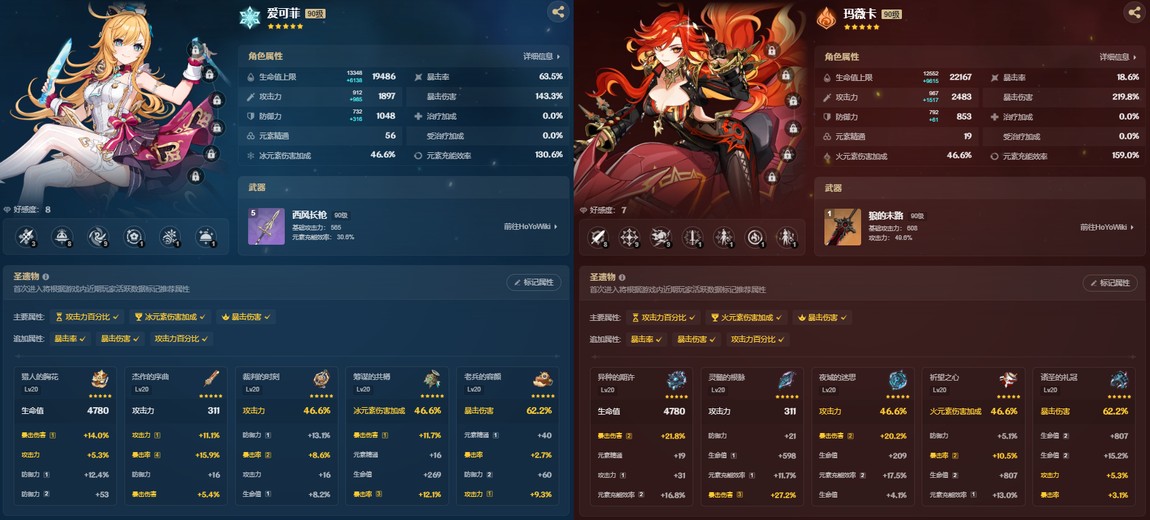Viewport: 1150px width, 520px height.
Task: Expand 详细信息 in 玛薇卡's 角色属性 header
Action: (1118, 57)
